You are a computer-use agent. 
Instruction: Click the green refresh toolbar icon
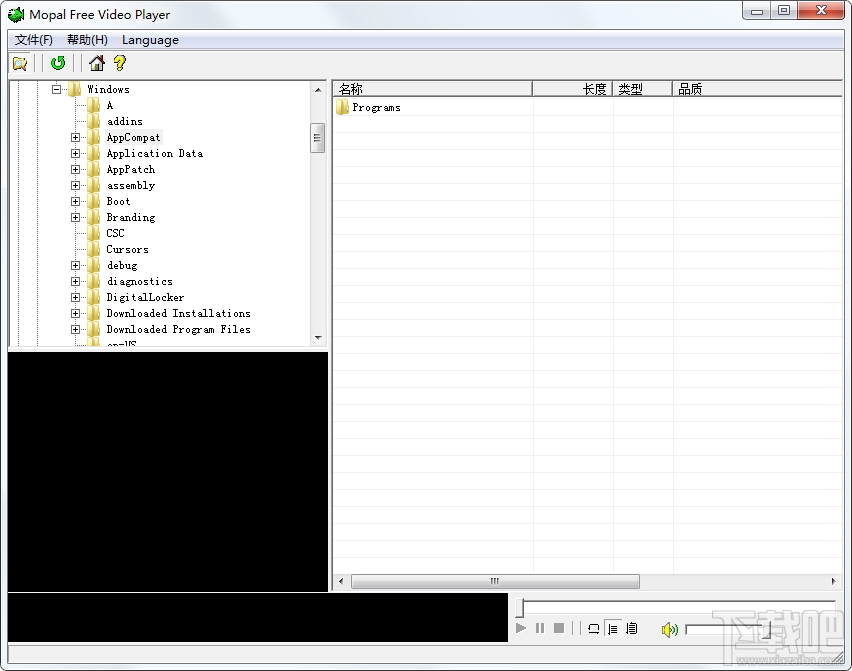(x=58, y=63)
